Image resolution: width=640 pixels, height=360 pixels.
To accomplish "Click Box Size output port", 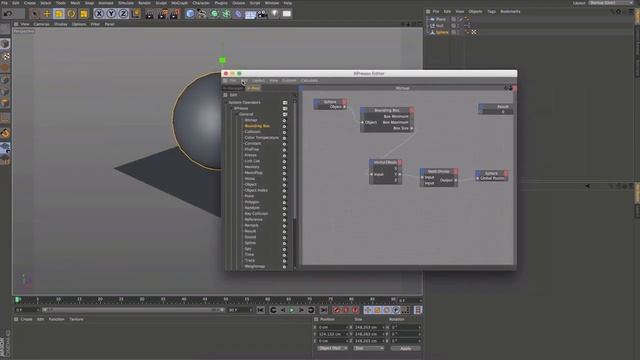I will [411, 128].
